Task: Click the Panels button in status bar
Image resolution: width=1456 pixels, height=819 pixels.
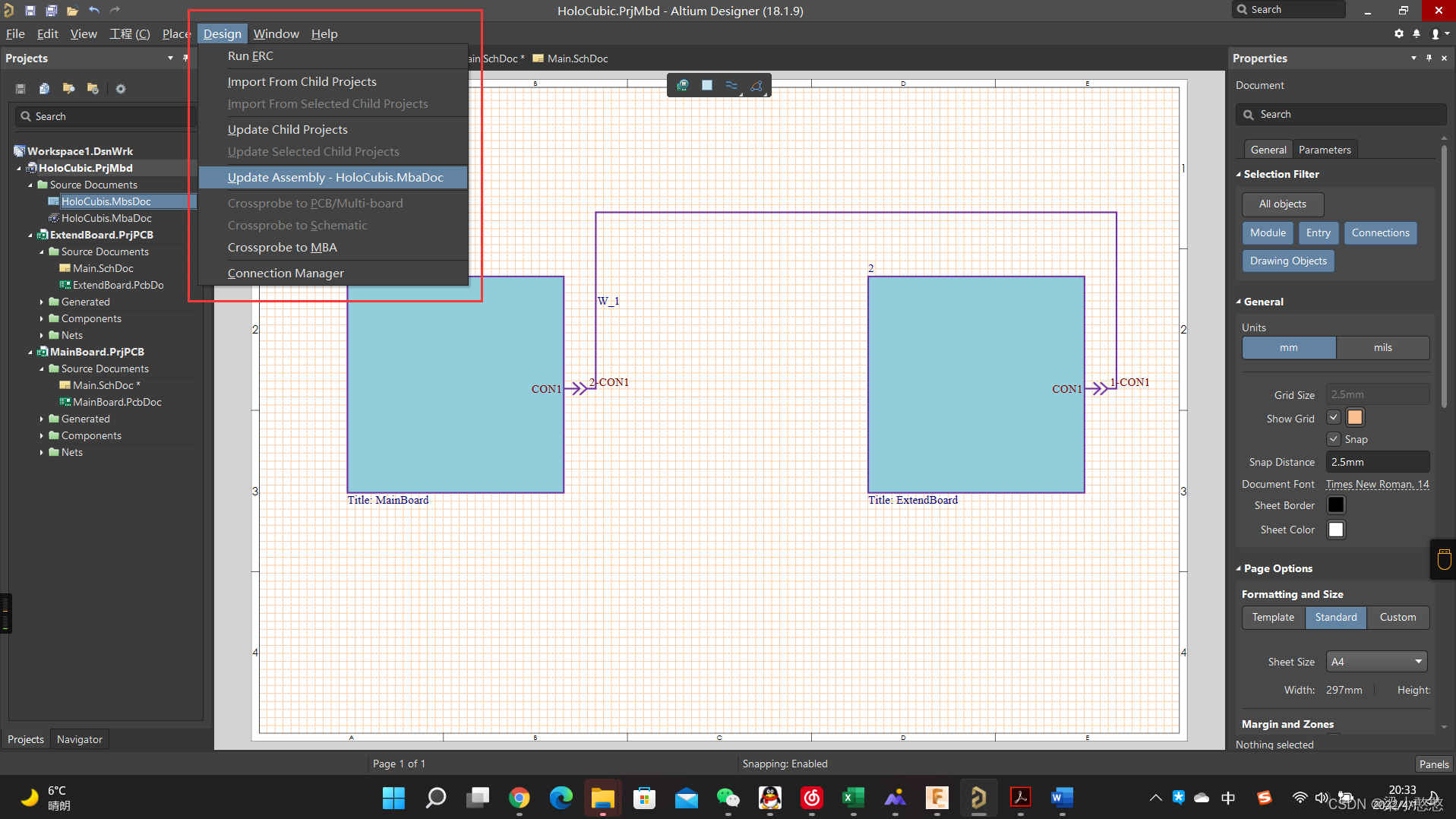Action: point(1433,764)
